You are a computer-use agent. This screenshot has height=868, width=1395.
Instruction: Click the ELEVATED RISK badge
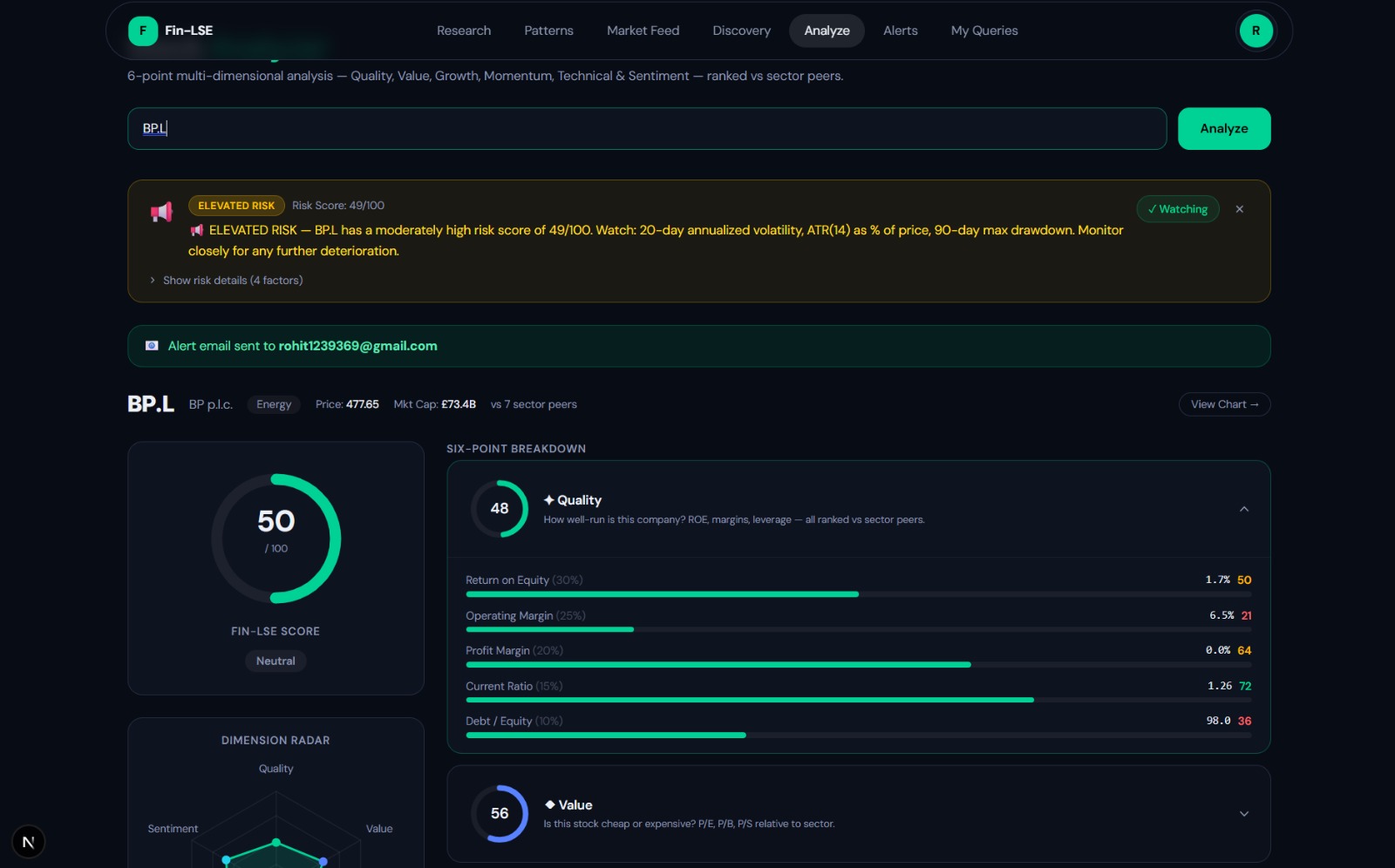[x=236, y=206]
